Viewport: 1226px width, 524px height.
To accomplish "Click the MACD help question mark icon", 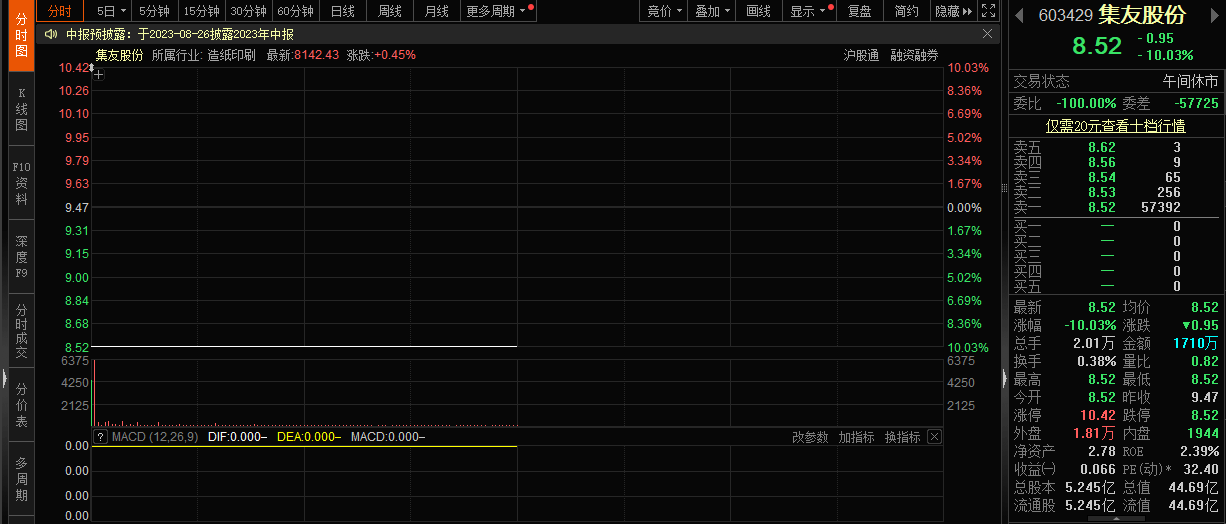I will [100, 437].
